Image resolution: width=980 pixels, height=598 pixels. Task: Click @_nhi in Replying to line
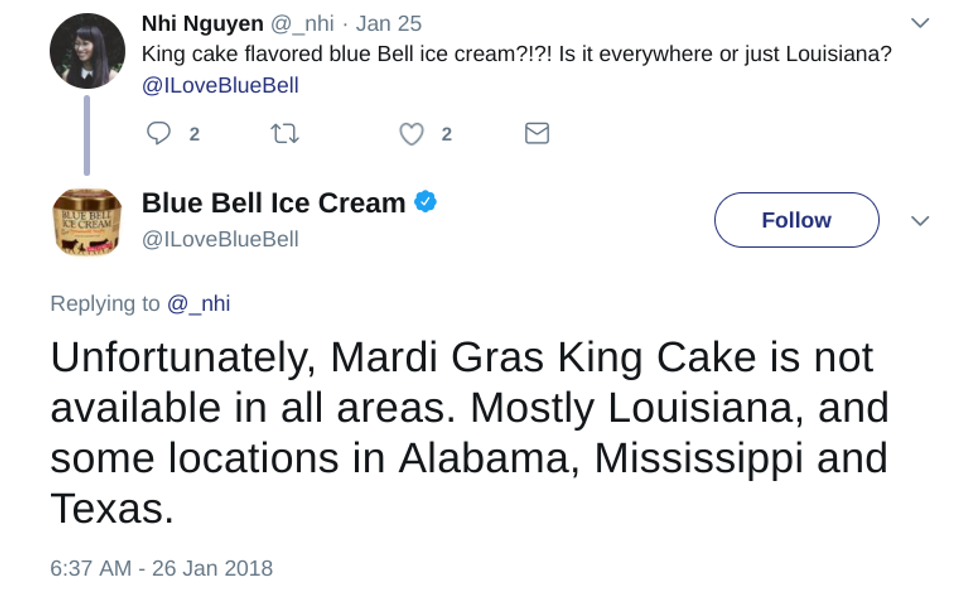pos(198,303)
